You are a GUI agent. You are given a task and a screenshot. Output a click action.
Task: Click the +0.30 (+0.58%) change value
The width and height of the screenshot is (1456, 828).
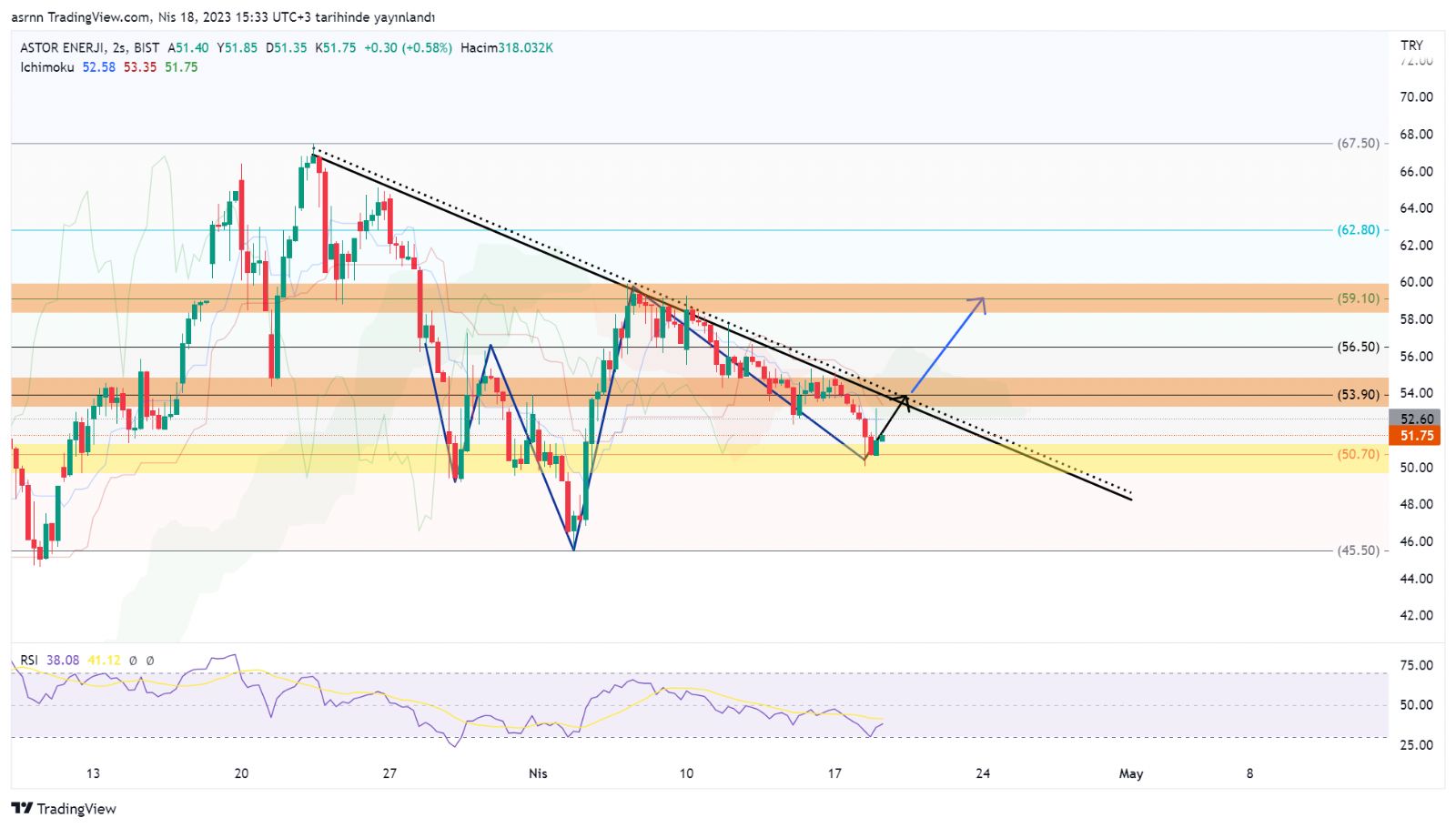(x=408, y=47)
